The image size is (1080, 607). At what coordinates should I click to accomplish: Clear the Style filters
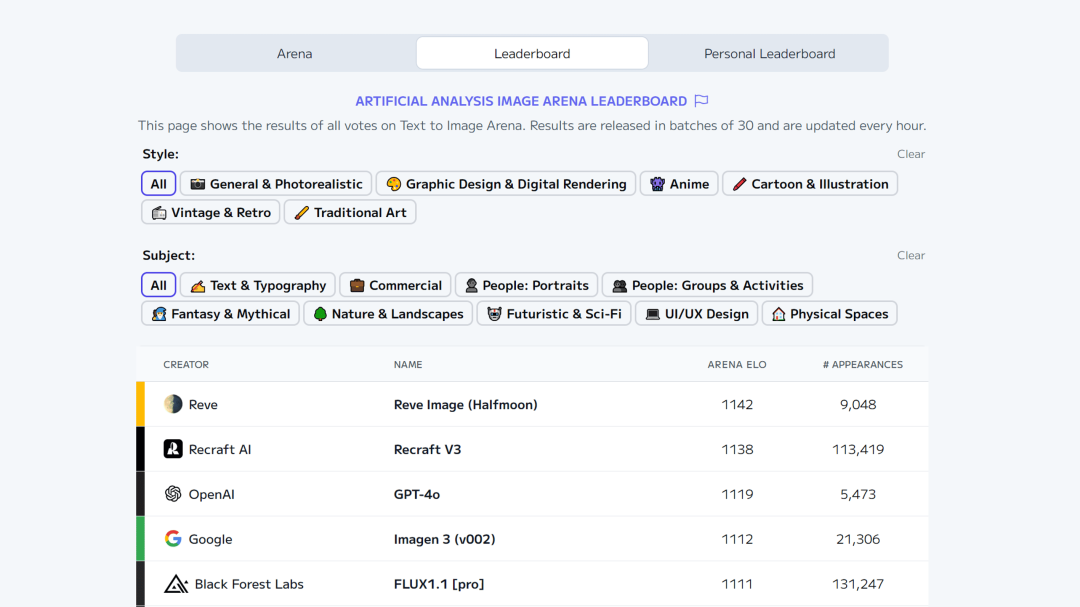pyautogui.click(x=911, y=154)
